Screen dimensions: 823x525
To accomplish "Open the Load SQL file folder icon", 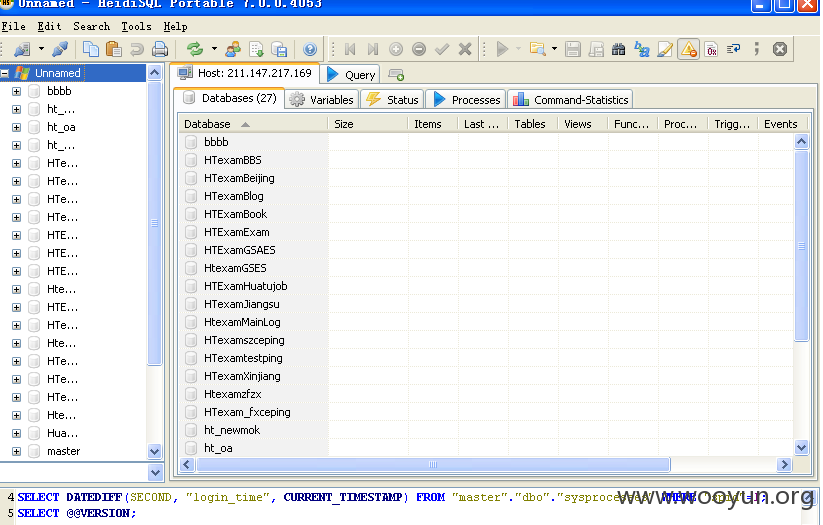I will tap(537, 49).
